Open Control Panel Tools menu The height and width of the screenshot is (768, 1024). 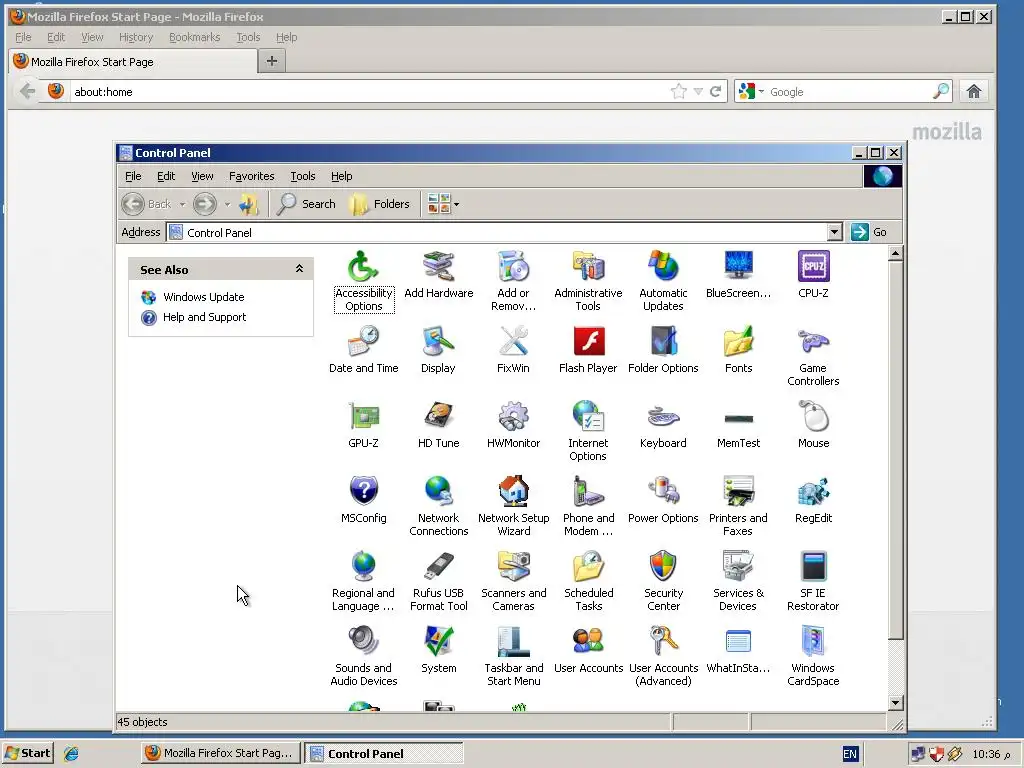[302, 176]
